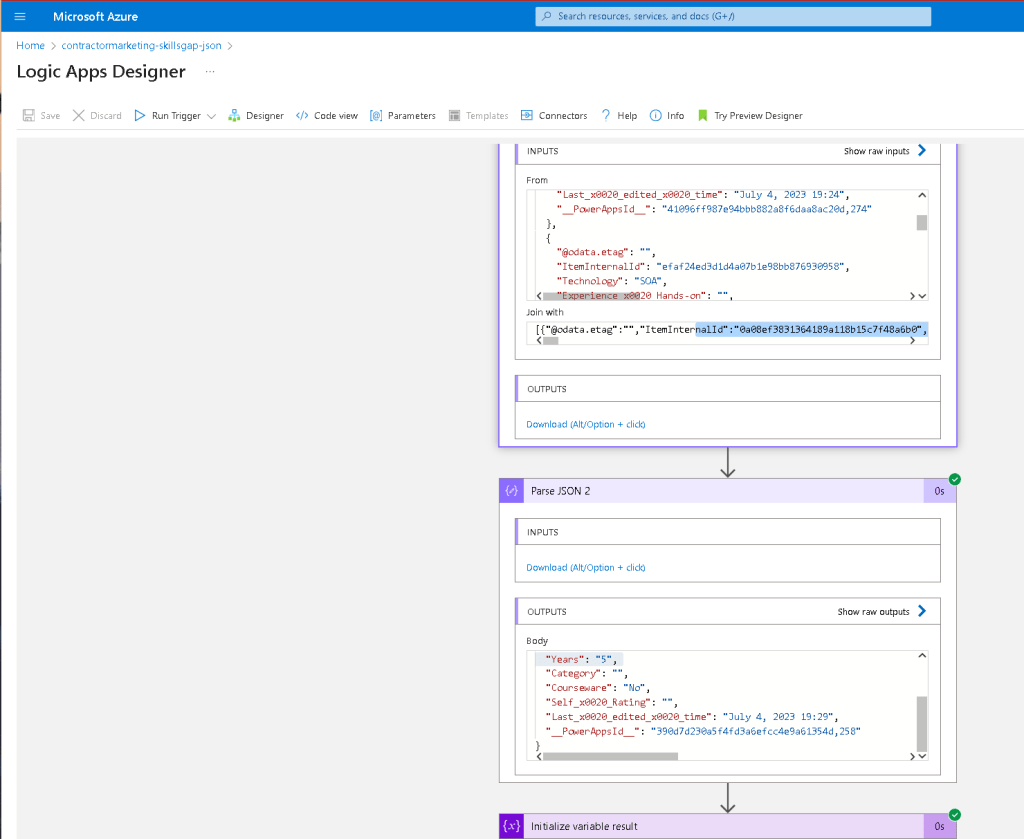This screenshot has width=1024, height=839.
Task: Click up arrow in Body box scrollbar
Action: coord(922,656)
